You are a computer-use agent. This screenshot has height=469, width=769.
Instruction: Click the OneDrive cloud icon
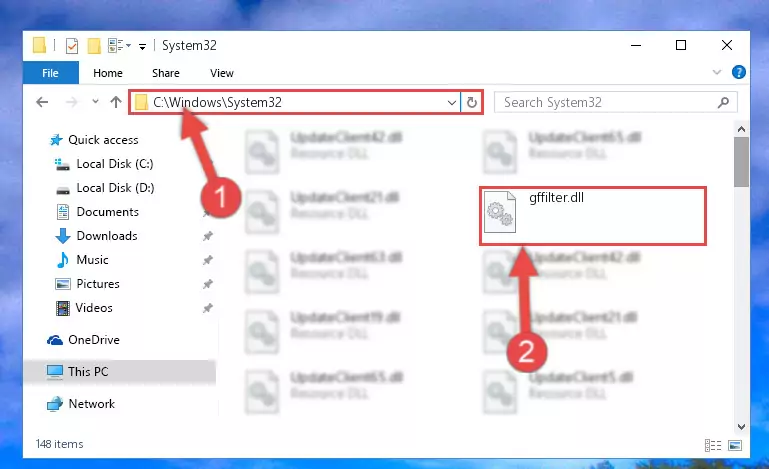coord(55,340)
